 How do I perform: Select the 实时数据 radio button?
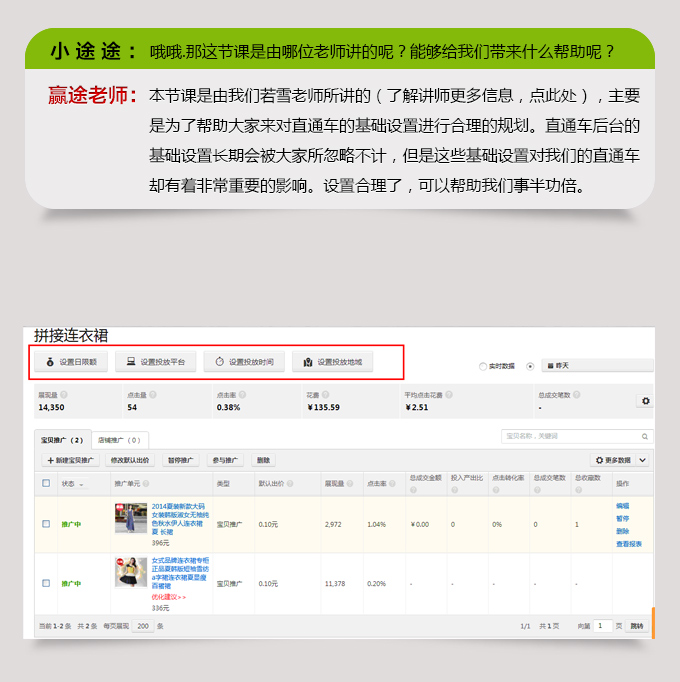pyautogui.click(x=482, y=366)
